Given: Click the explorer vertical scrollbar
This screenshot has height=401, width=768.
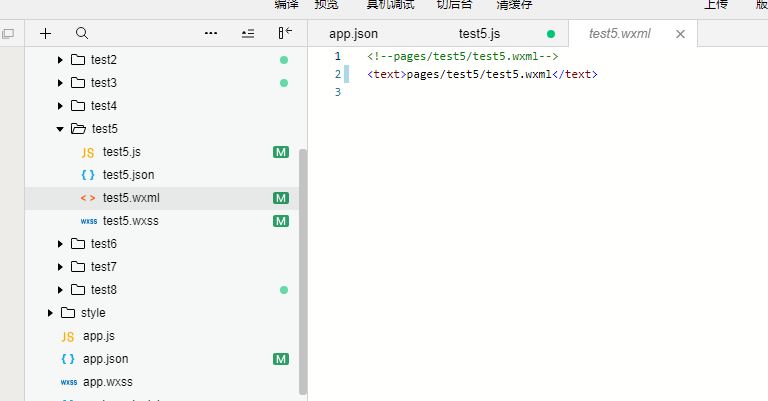Looking at the screenshot, I should (303, 272).
